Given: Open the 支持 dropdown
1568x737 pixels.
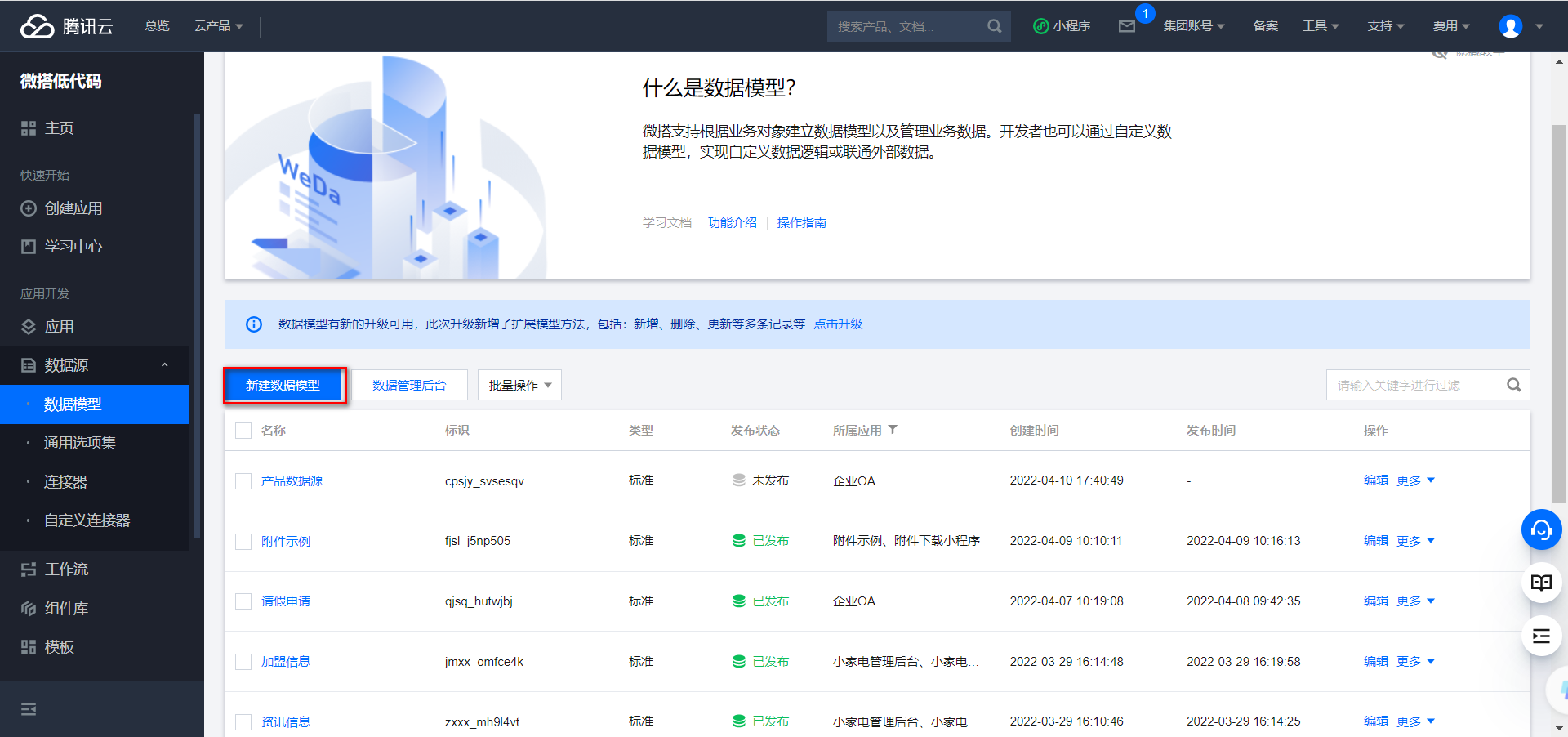Looking at the screenshot, I should pyautogui.click(x=1386, y=26).
